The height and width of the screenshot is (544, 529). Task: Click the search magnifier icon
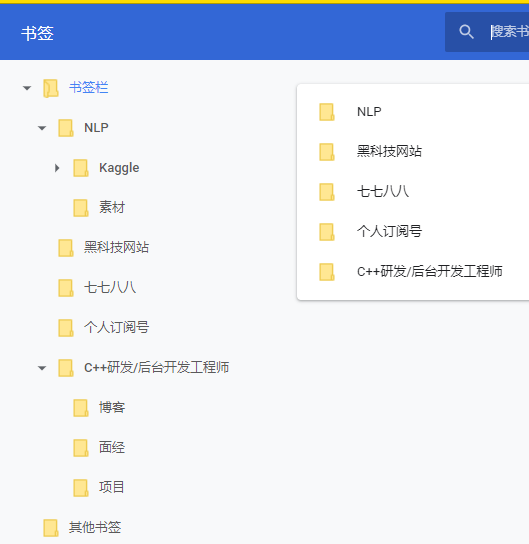coord(466,32)
